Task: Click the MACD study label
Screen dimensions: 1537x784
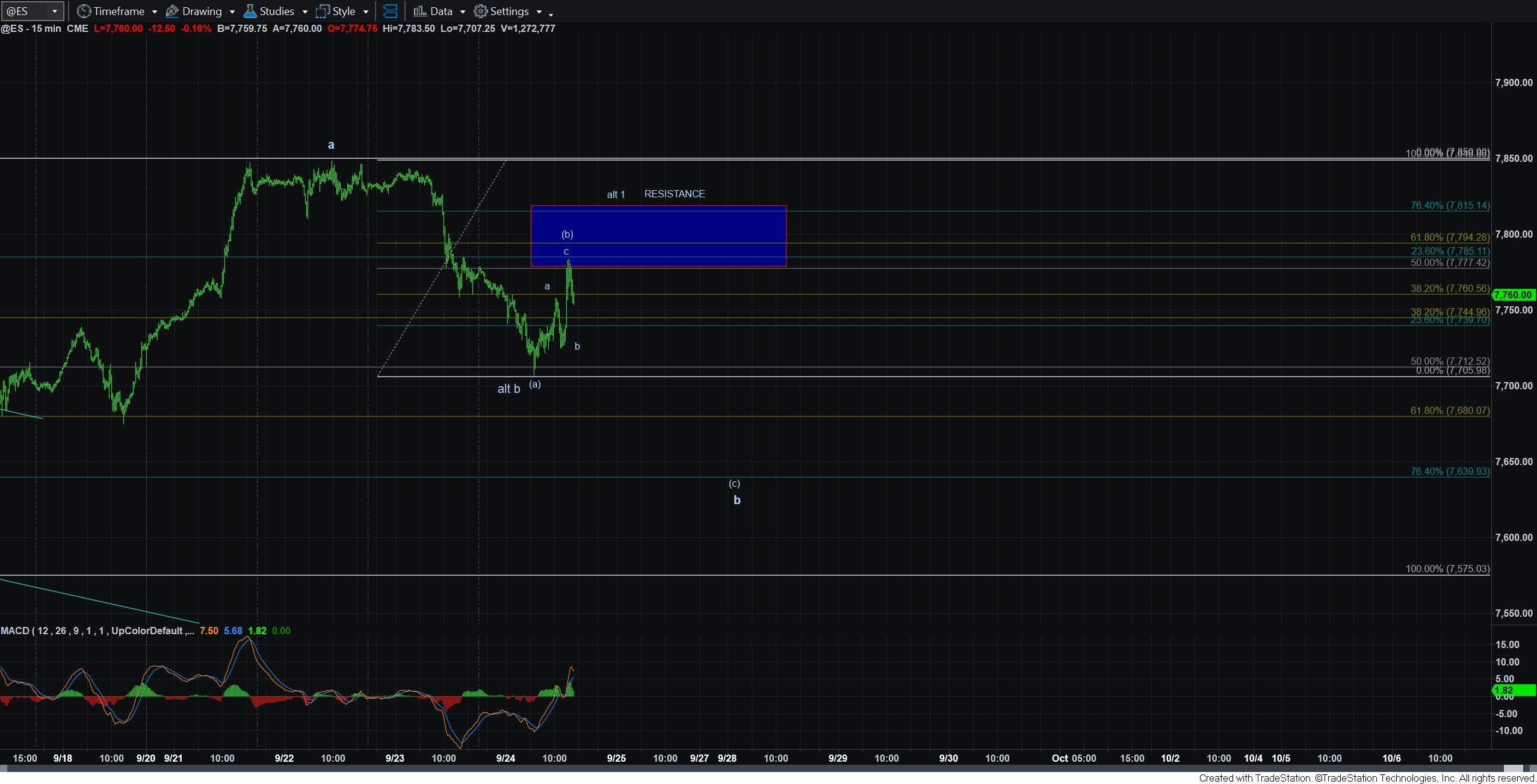Action: pos(97,631)
